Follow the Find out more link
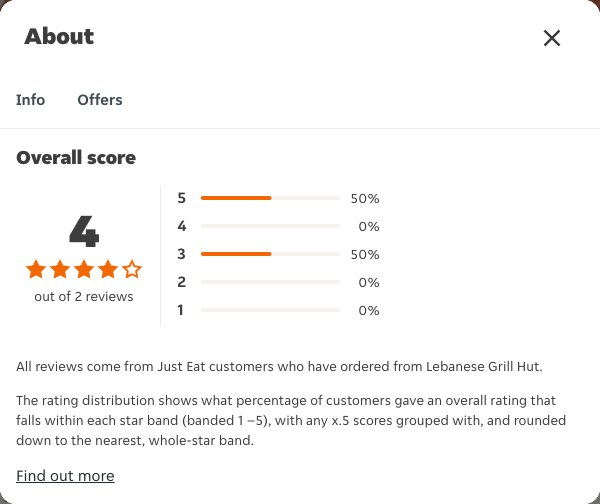 pyautogui.click(x=65, y=476)
